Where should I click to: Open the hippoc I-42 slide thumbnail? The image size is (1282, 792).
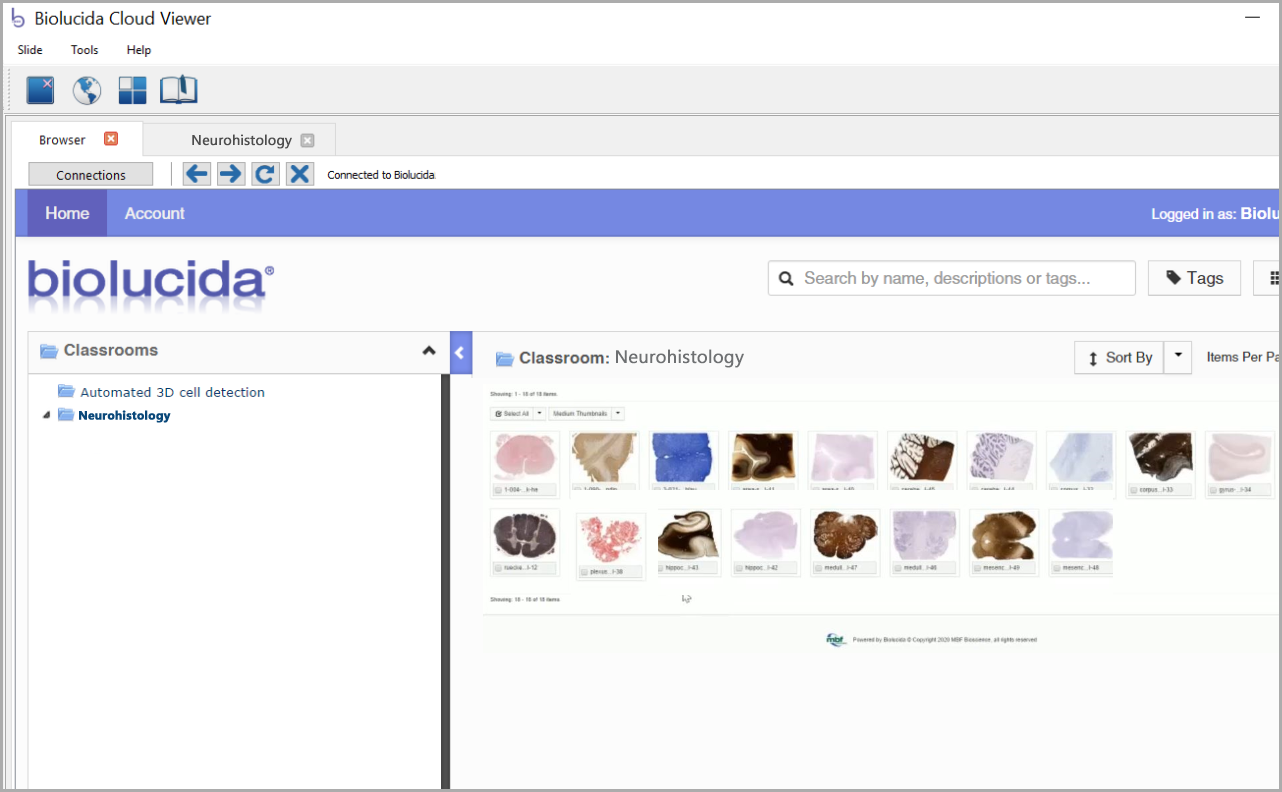pos(765,535)
